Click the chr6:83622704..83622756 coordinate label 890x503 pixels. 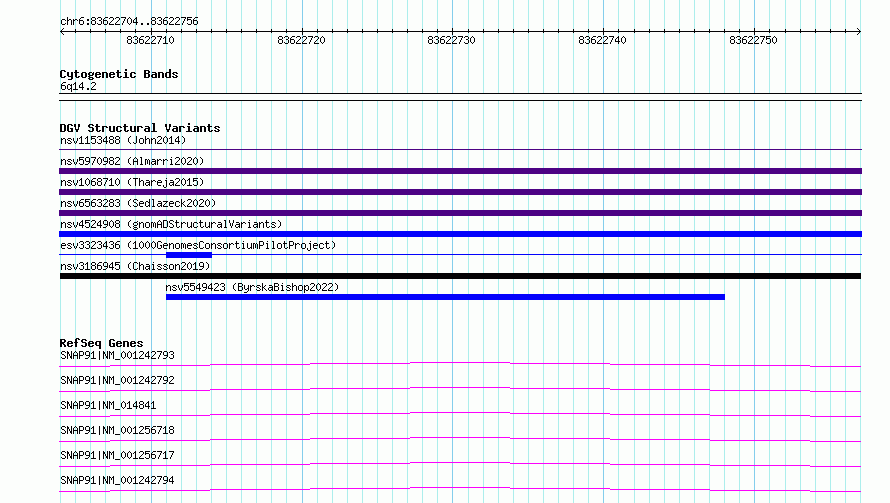click(129, 21)
